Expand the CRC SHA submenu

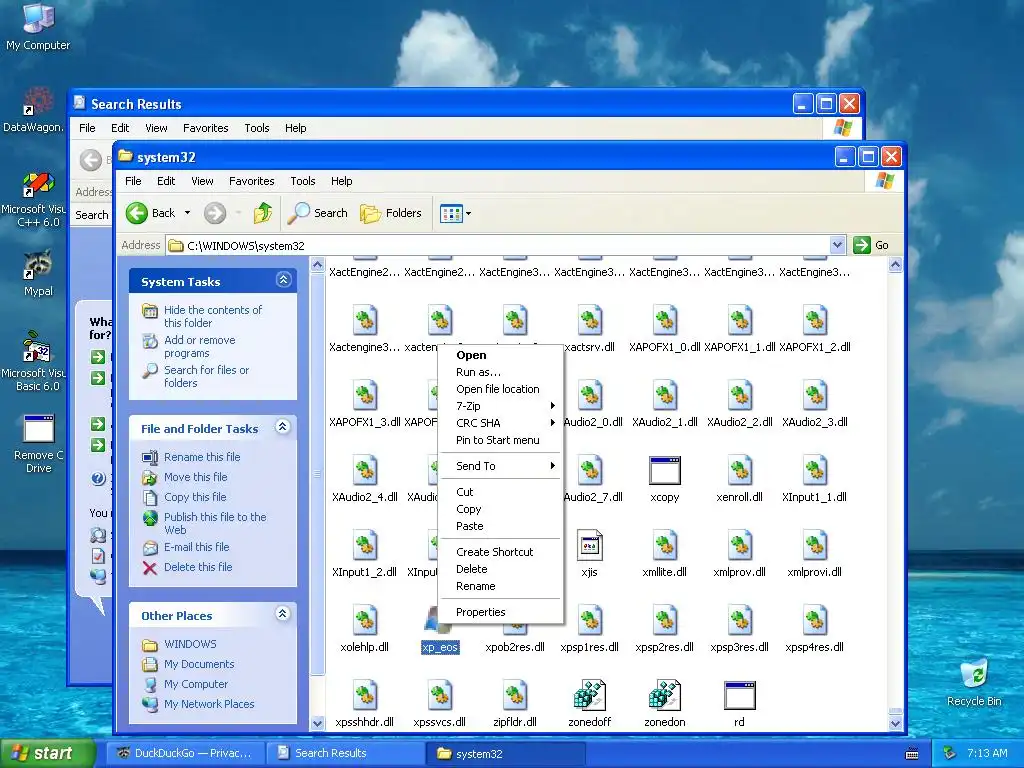click(500, 423)
